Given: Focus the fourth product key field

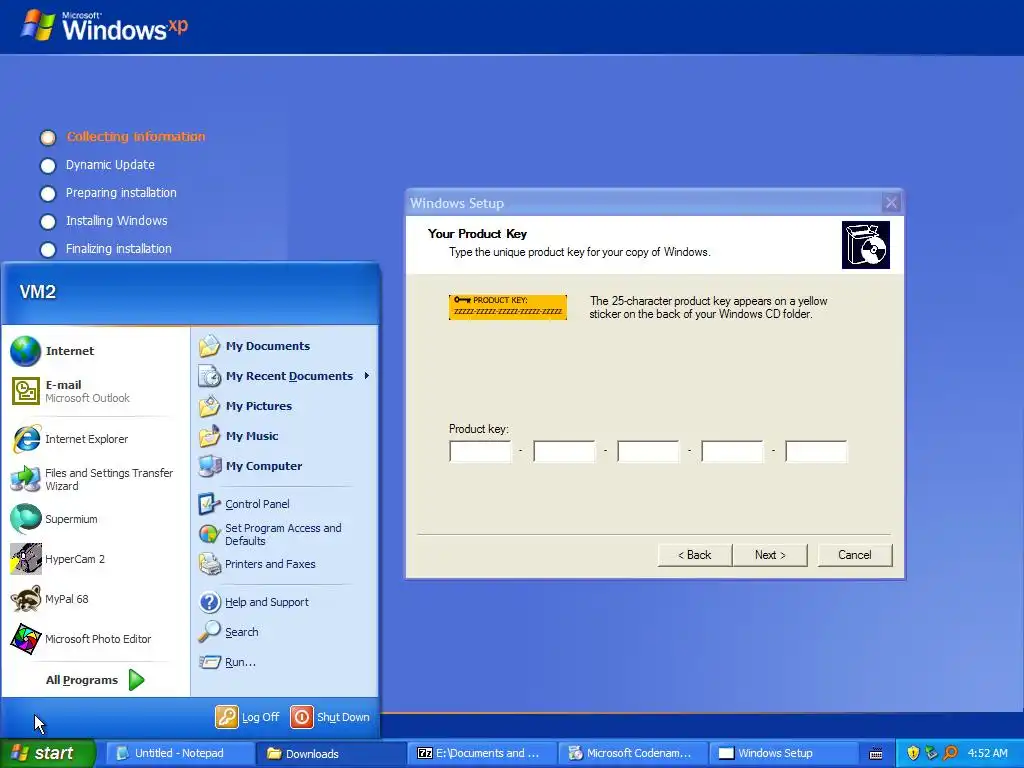Looking at the screenshot, I should [x=732, y=451].
